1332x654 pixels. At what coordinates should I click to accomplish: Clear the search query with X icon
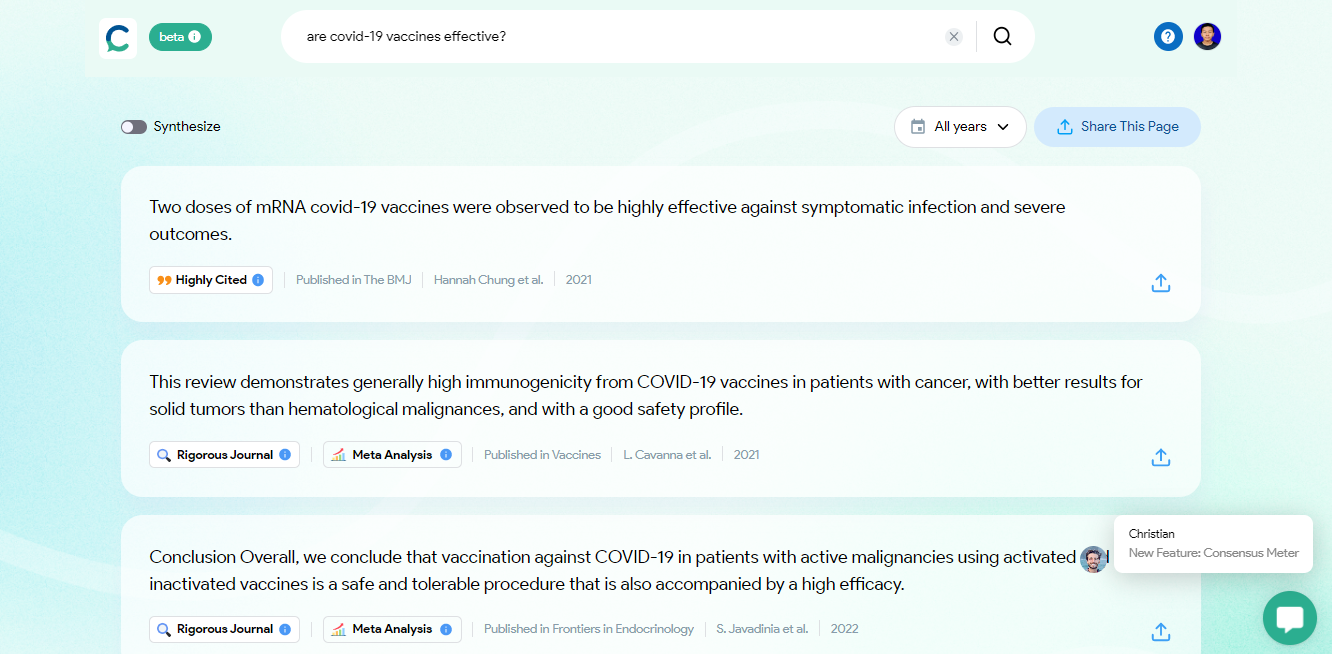click(x=954, y=37)
